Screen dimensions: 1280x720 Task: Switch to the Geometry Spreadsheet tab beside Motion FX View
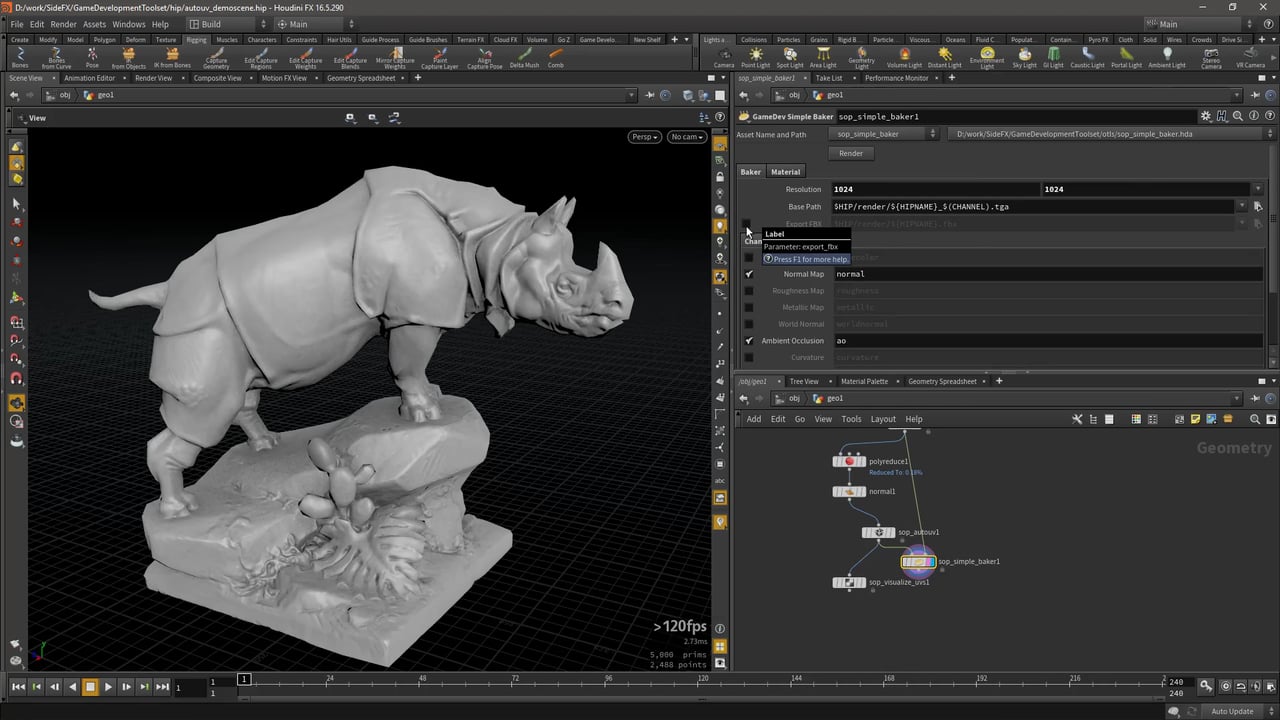(361, 78)
